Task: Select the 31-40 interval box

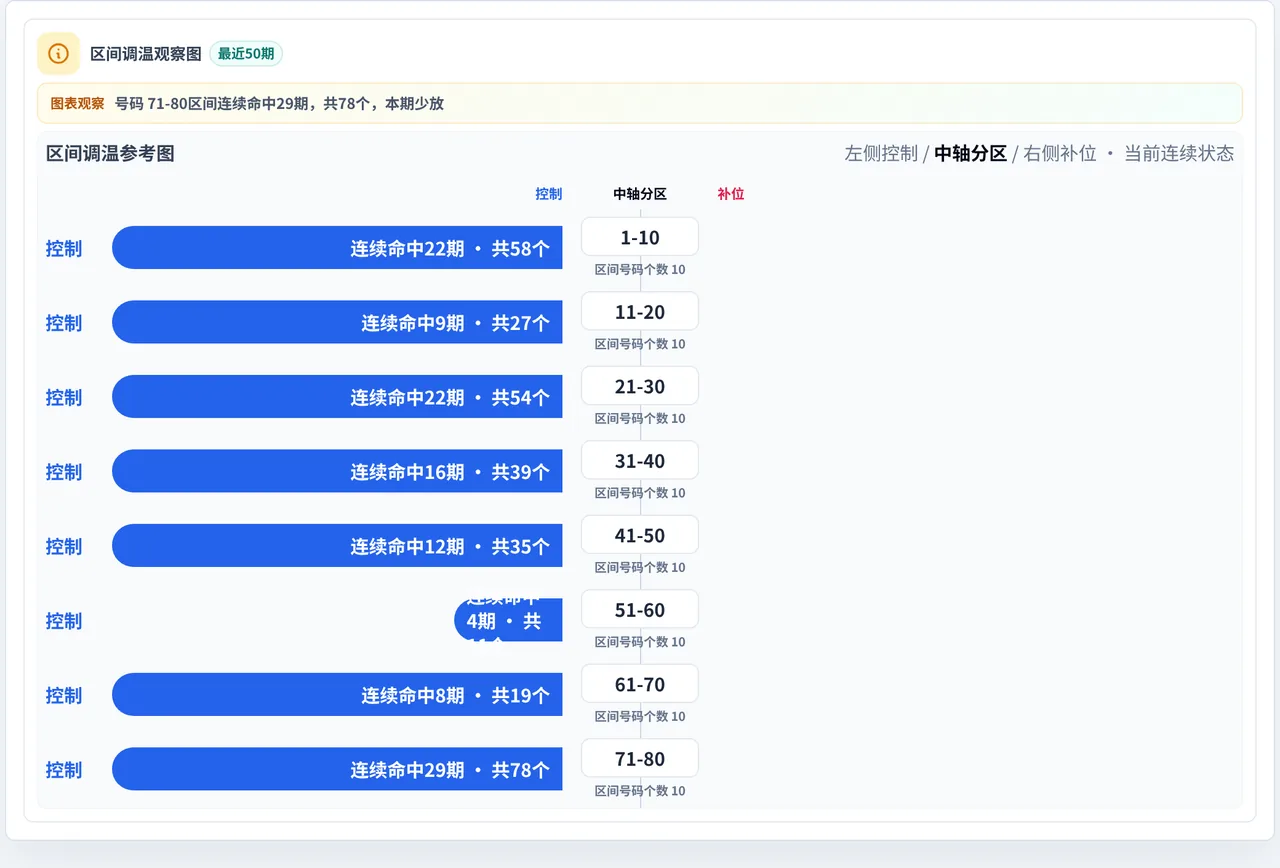Action: 640,461
